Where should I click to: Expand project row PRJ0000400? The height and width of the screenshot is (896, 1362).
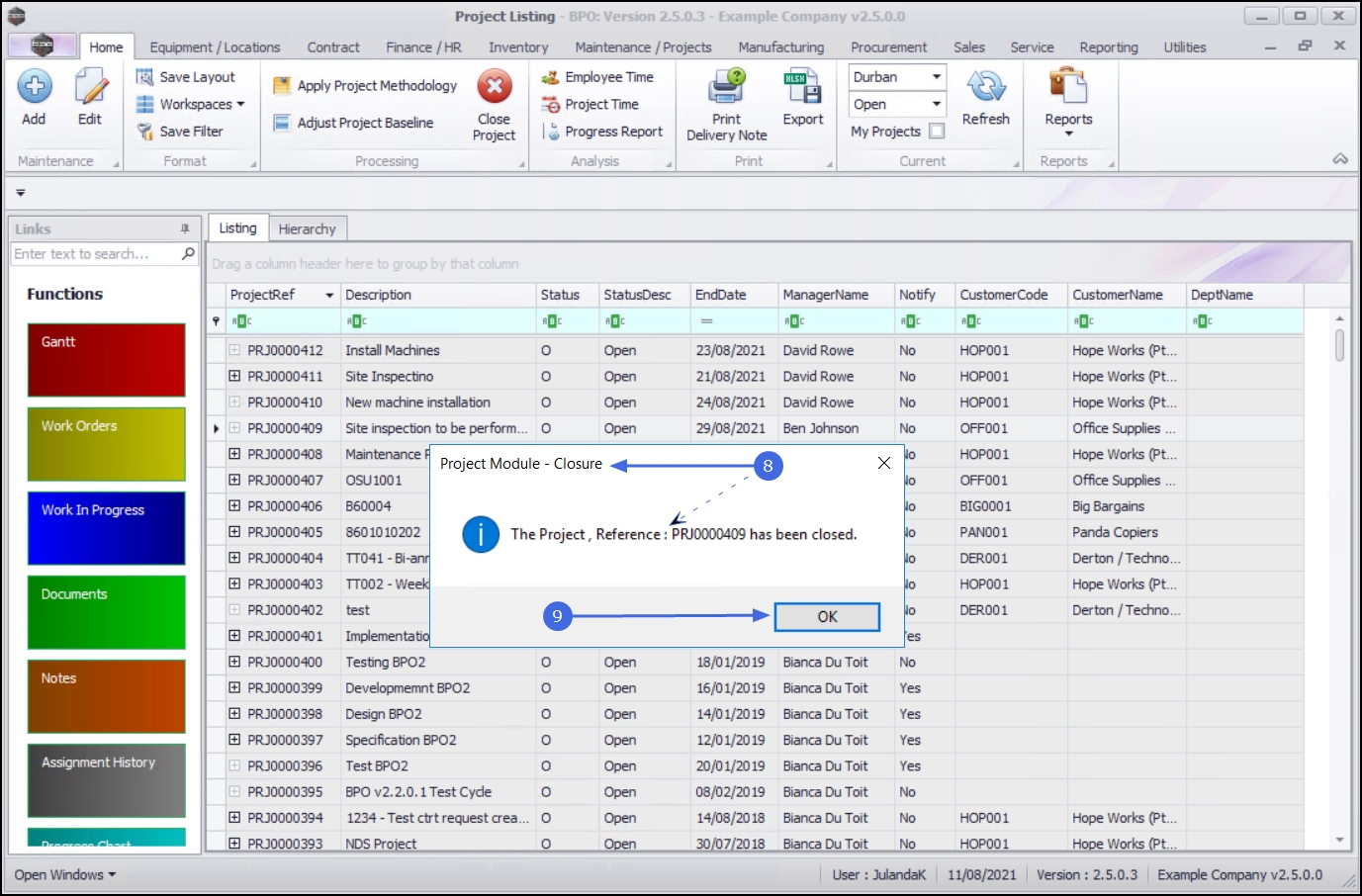234,662
